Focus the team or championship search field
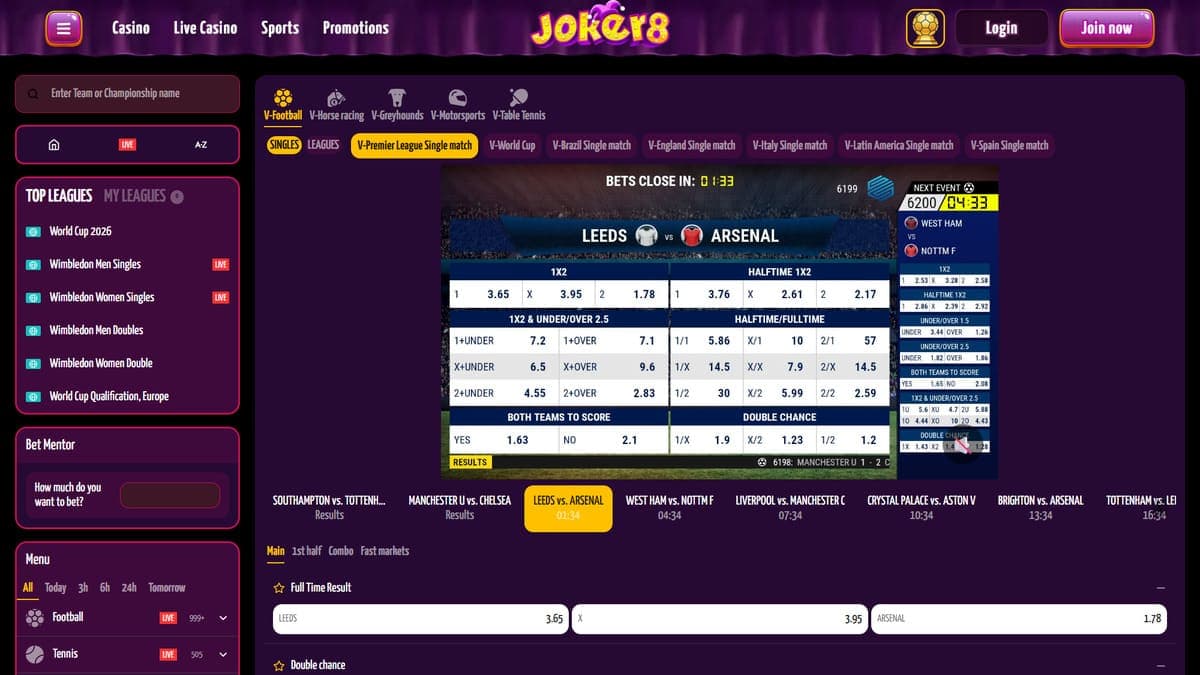This screenshot has height=675, width=1200. coord(128,94)
